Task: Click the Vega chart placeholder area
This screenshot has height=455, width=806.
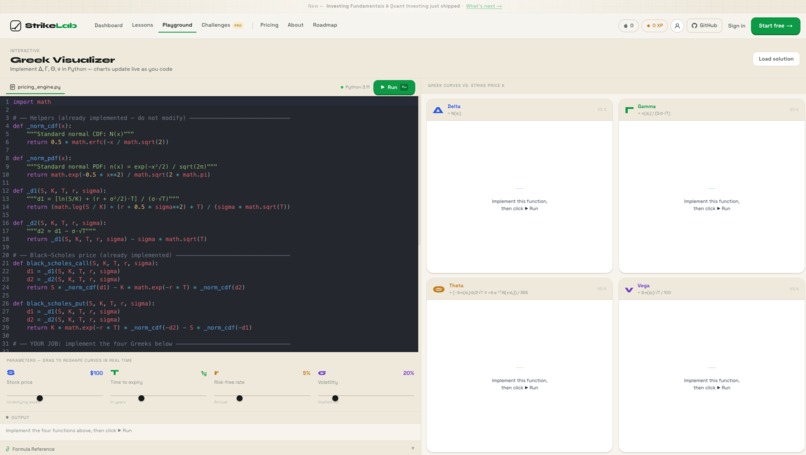Action: [x=711, y=376]
